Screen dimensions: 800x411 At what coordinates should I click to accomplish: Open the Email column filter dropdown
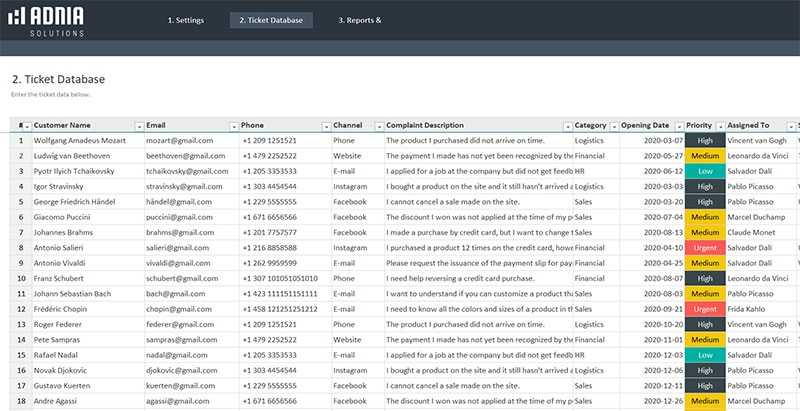click(x=233, y=126)
